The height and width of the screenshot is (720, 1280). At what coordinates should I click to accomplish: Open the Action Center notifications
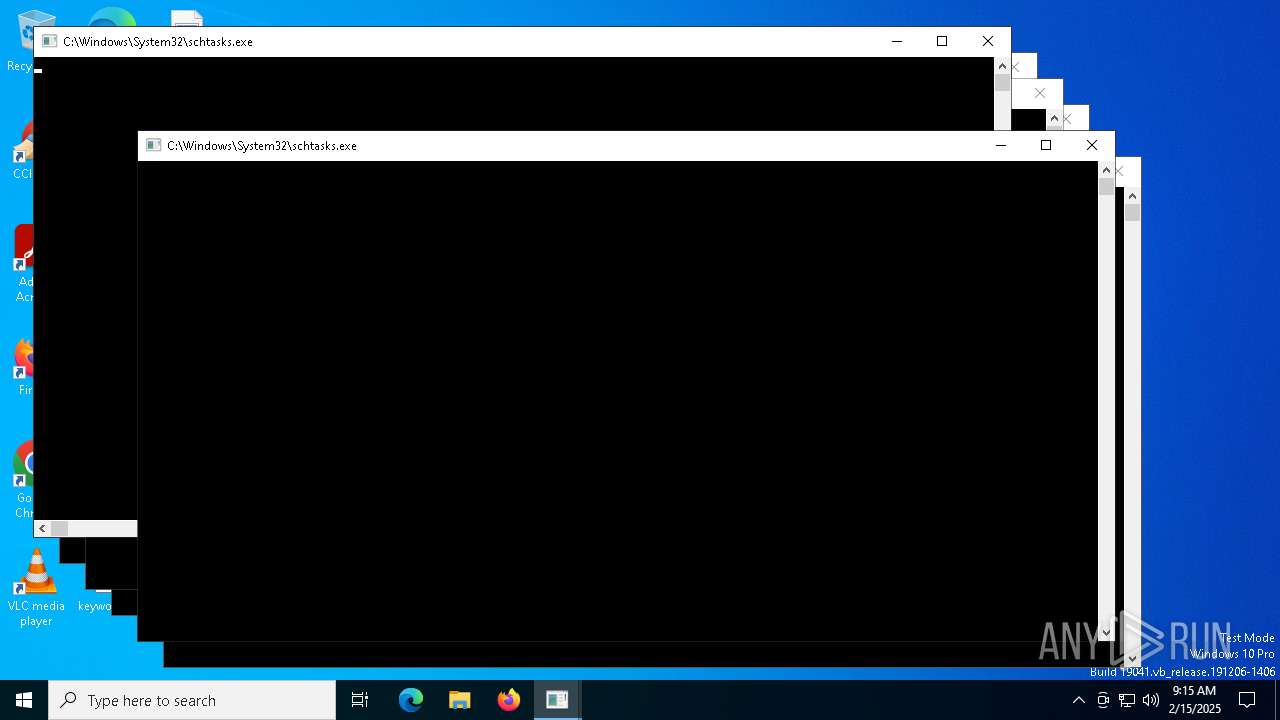coord(1247,700)
